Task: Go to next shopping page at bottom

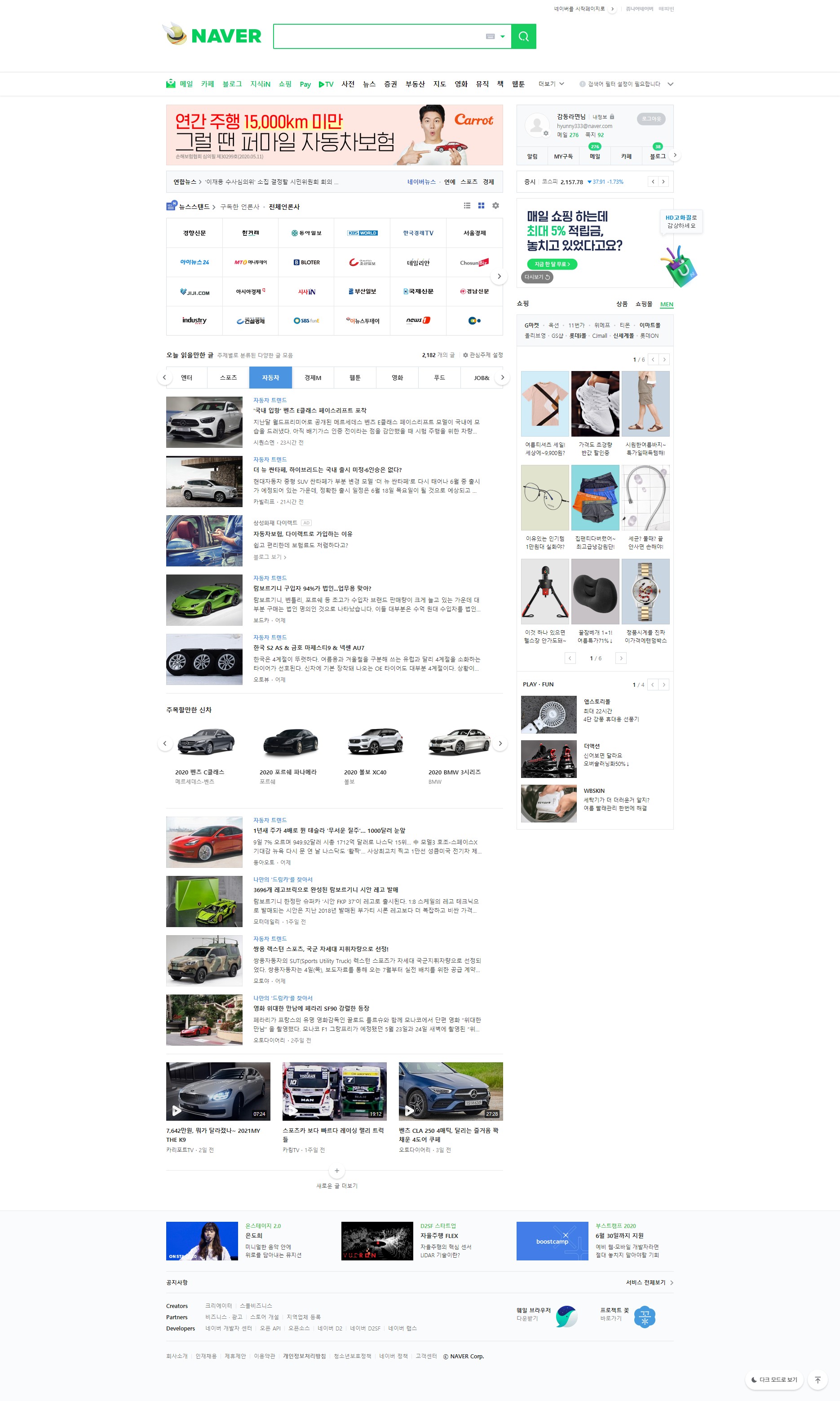Action: [621, 658]
